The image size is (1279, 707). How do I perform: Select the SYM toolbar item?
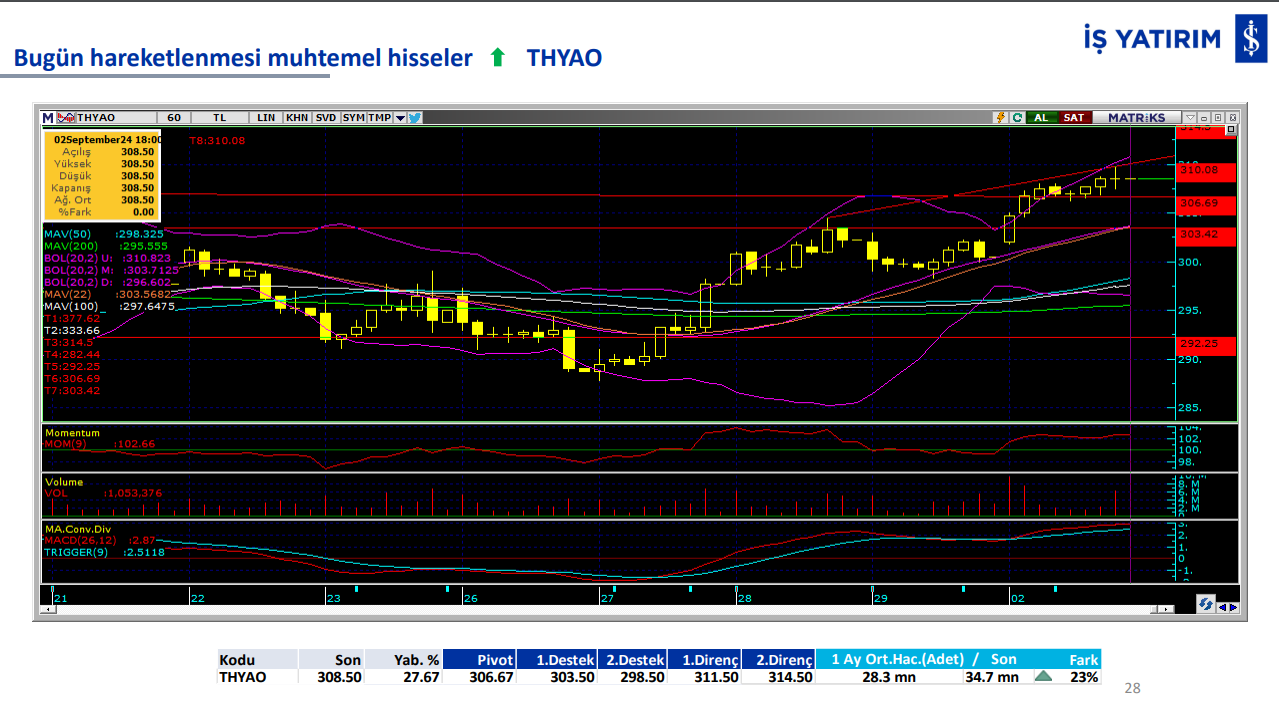coord(353,118)
